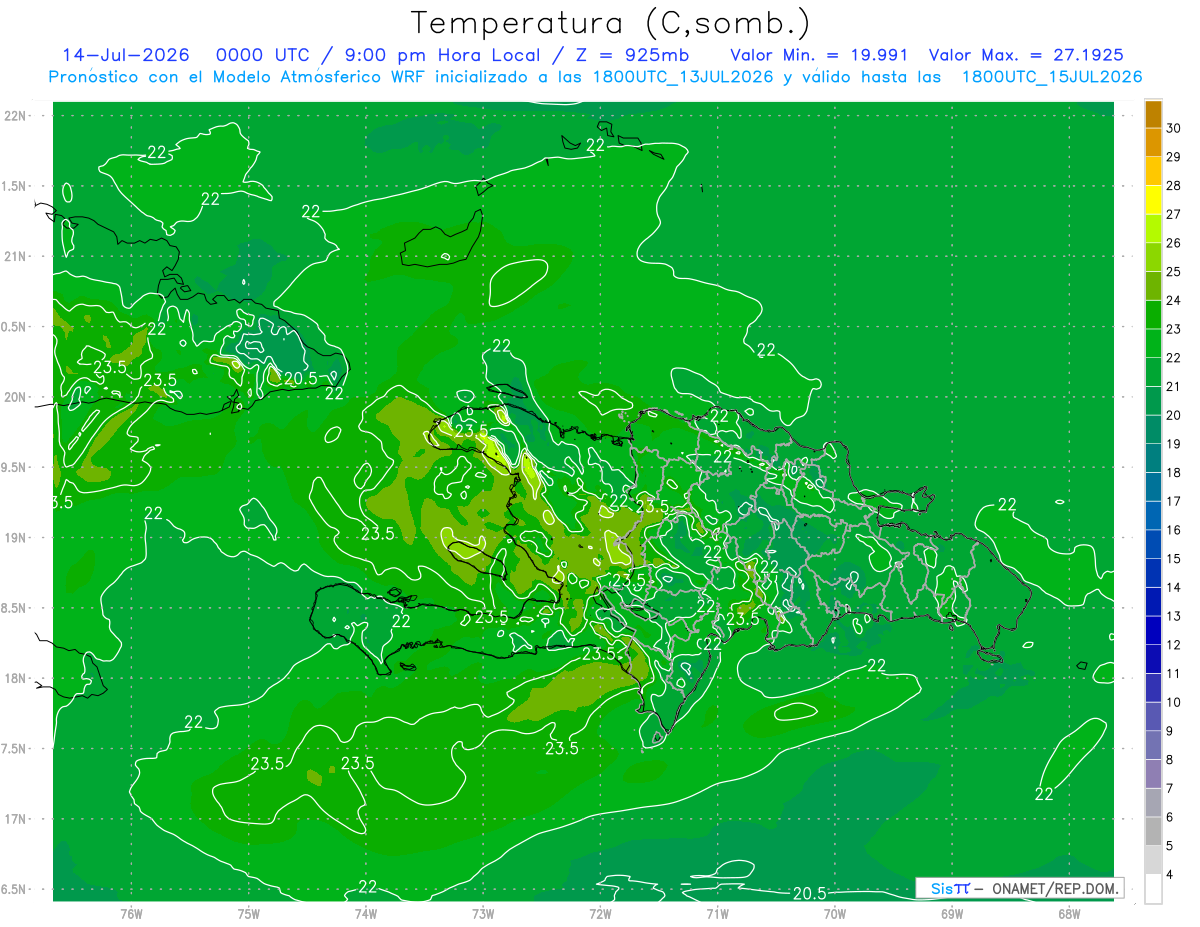Select the date text "14-Jul-2026"
This screenshot has height=927, width=1200.
point(128,55)
